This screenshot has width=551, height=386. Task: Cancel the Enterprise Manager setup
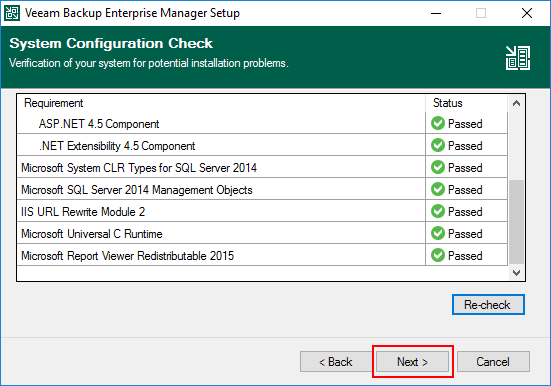493,361
